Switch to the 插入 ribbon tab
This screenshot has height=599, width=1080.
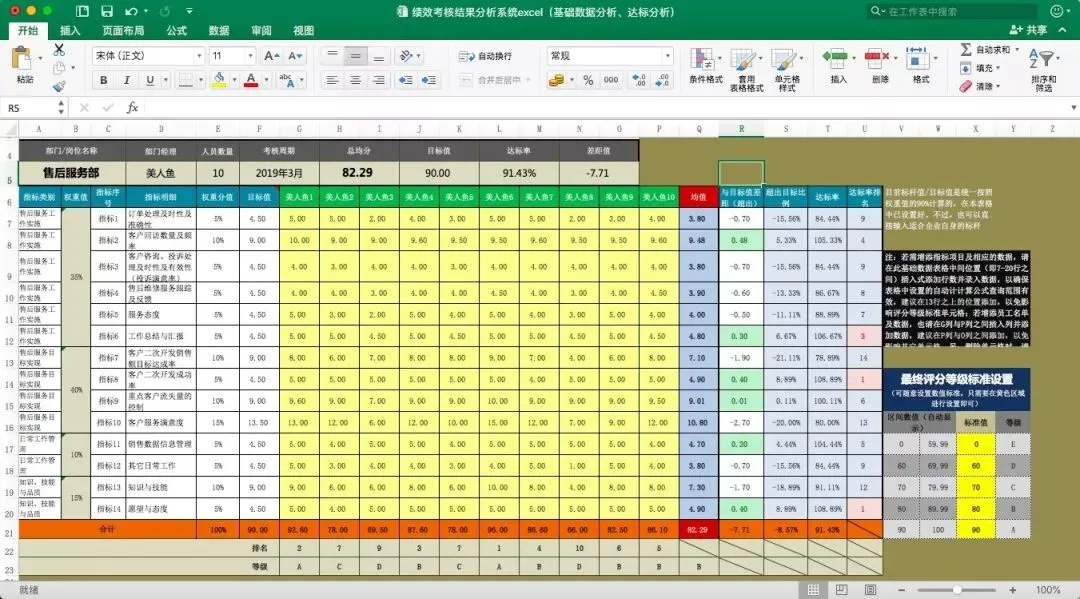(70, 30)
